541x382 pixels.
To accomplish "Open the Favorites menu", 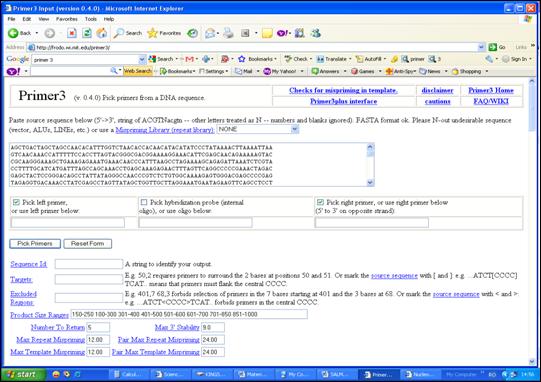I will [x=67, y=19].
